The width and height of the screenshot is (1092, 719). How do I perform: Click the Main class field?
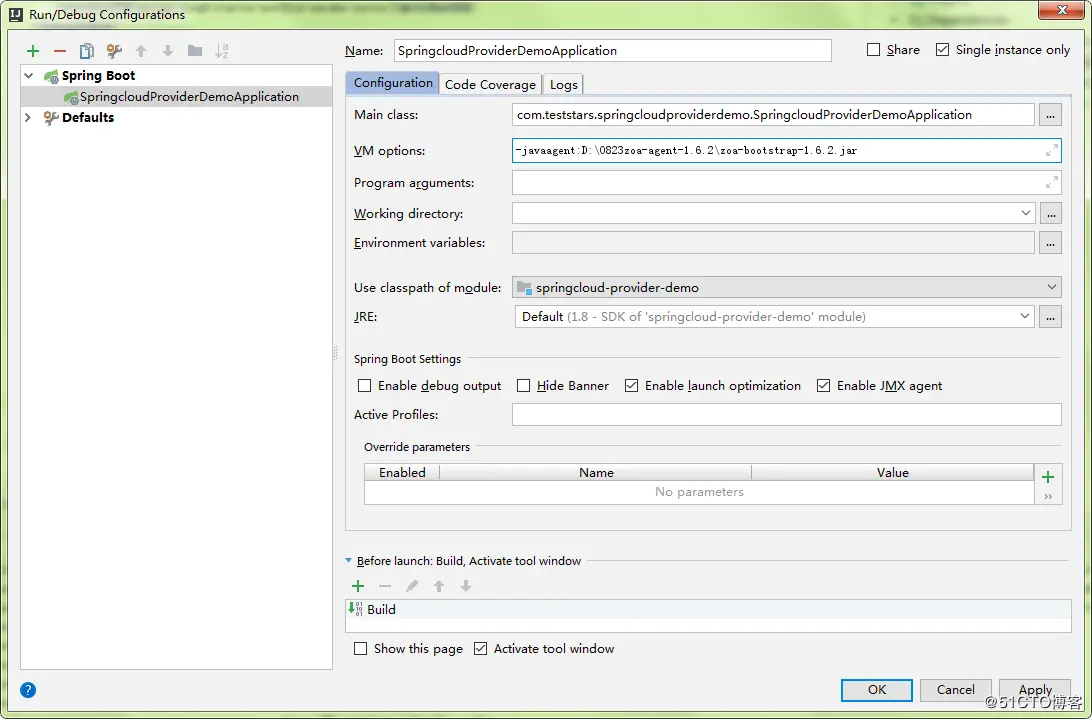(773, 115)
